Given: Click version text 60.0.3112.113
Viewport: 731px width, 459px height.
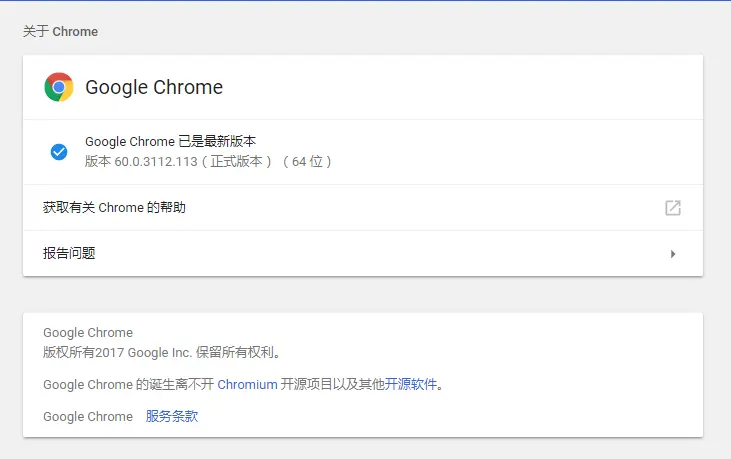Looking at the screenshot, I should (156, 162).
